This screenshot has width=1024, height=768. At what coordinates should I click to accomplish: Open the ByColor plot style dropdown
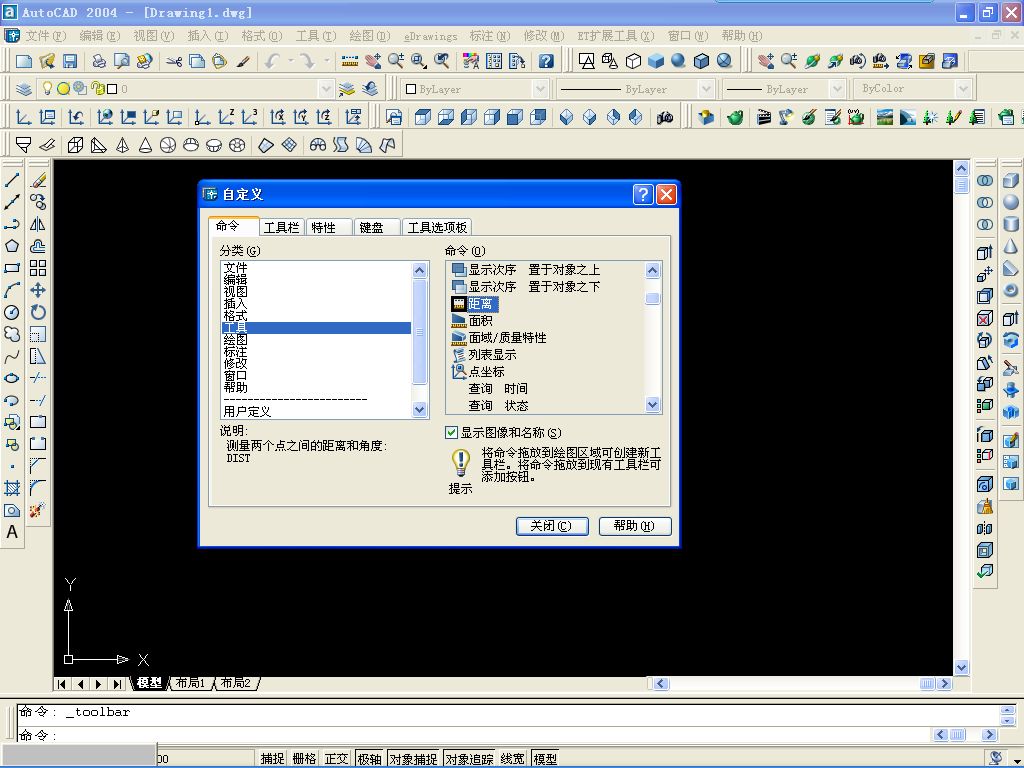click(963, 89)
